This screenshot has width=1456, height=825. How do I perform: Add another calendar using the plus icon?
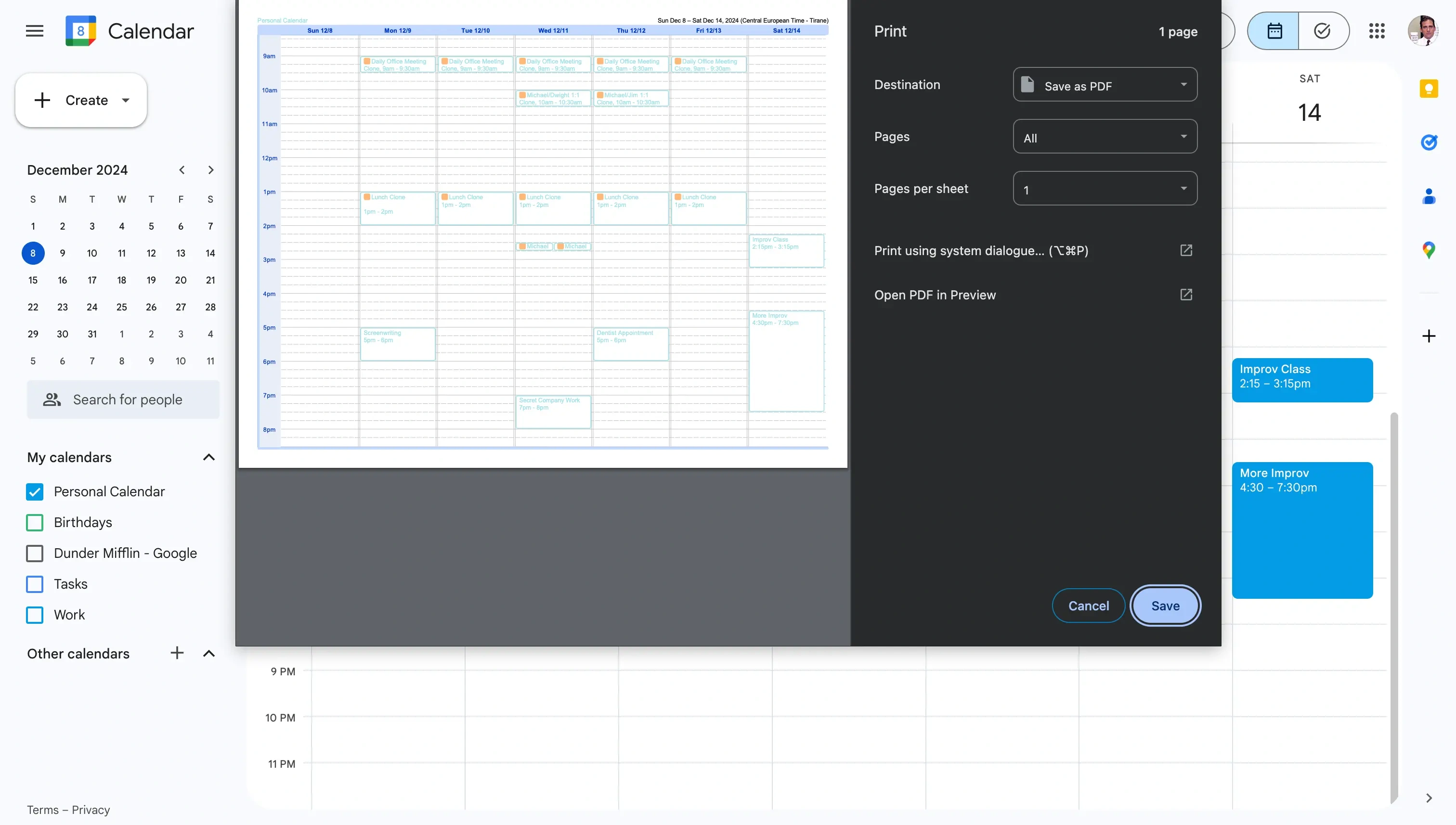coord(177,653)
